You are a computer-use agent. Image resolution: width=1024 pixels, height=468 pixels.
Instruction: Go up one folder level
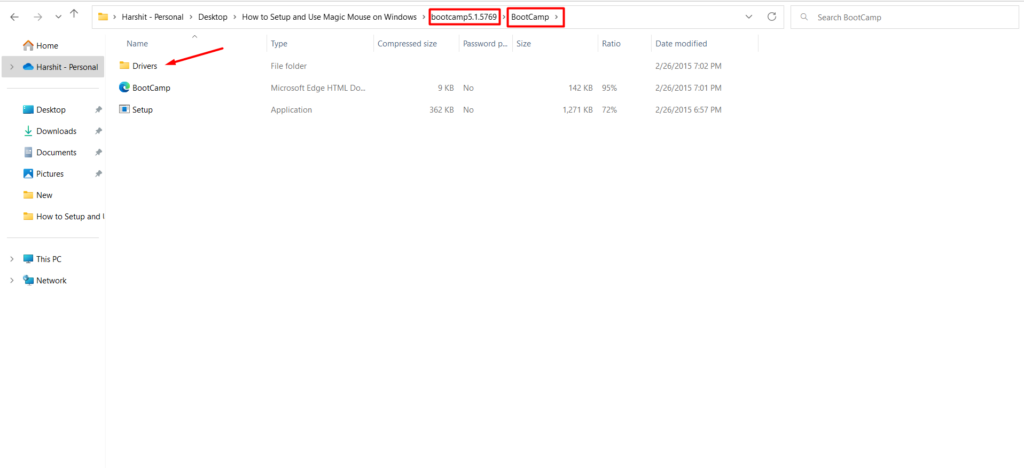pos(74,14)
